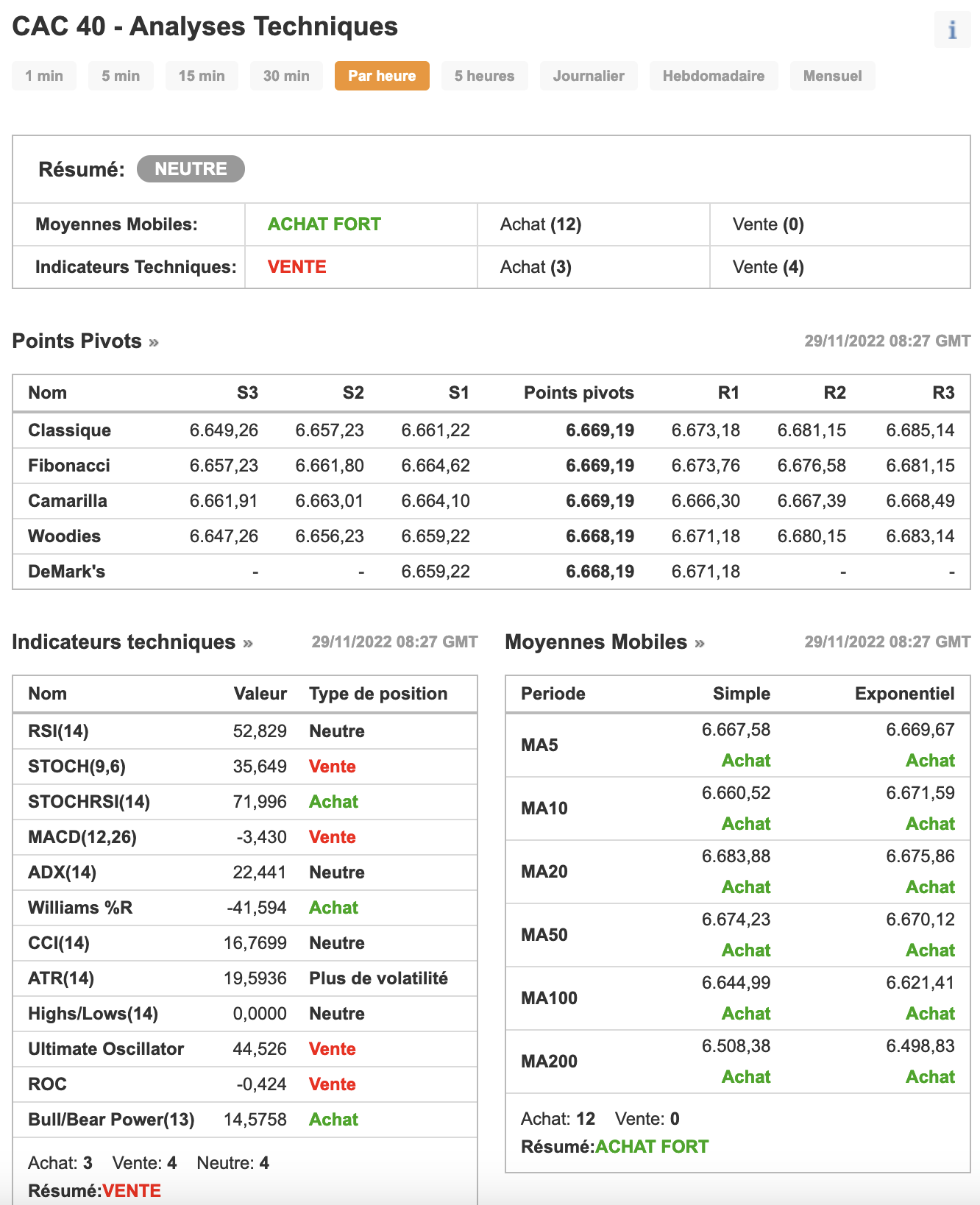Click the NEUTRE summary badge
This screenshot has width=980, height=1205.
191,169
